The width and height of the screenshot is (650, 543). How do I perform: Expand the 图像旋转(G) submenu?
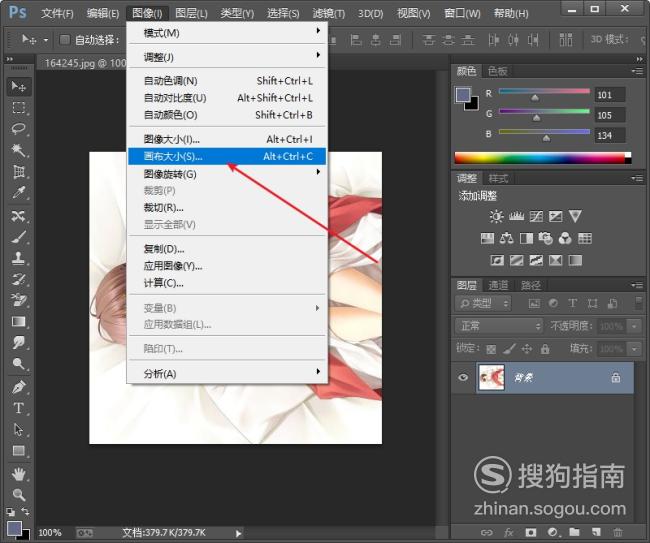[x=227, y=174]
